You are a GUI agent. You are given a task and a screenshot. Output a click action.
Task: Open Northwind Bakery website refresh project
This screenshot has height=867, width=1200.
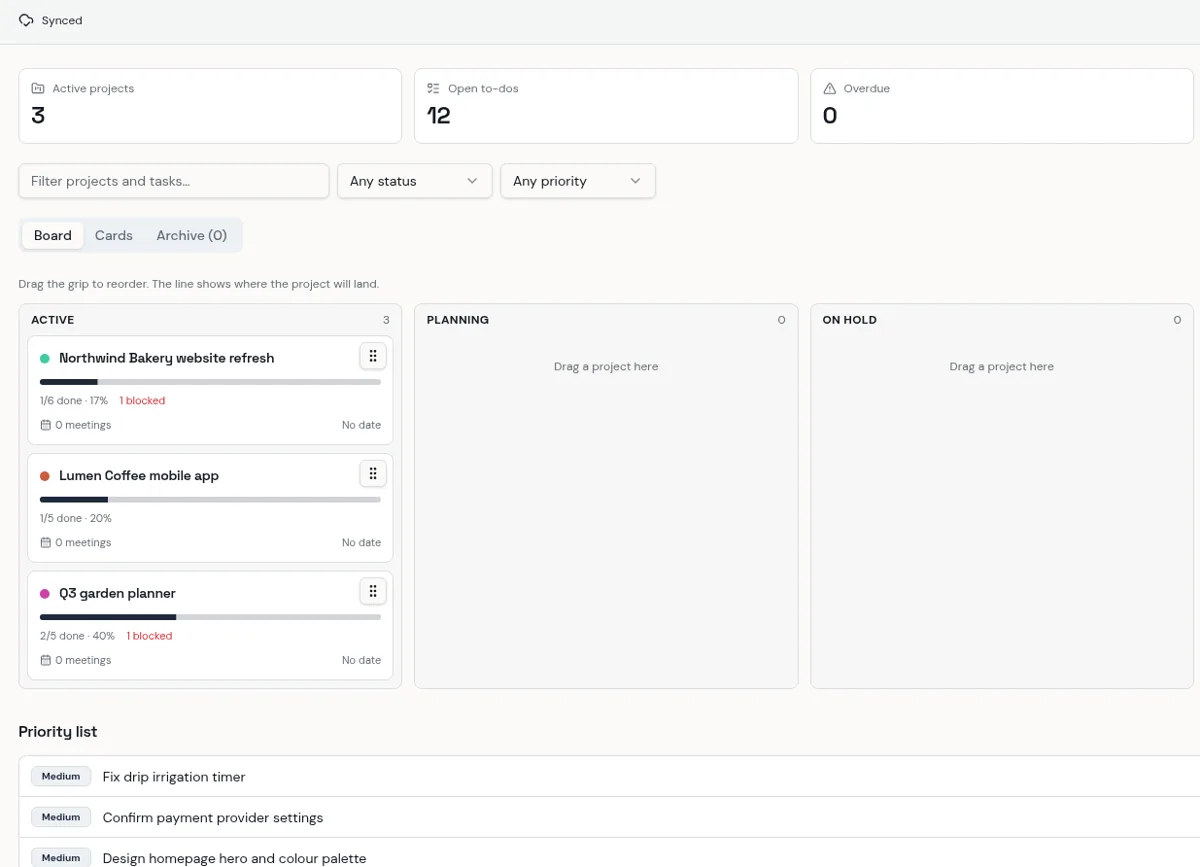(x=167, y=358)
